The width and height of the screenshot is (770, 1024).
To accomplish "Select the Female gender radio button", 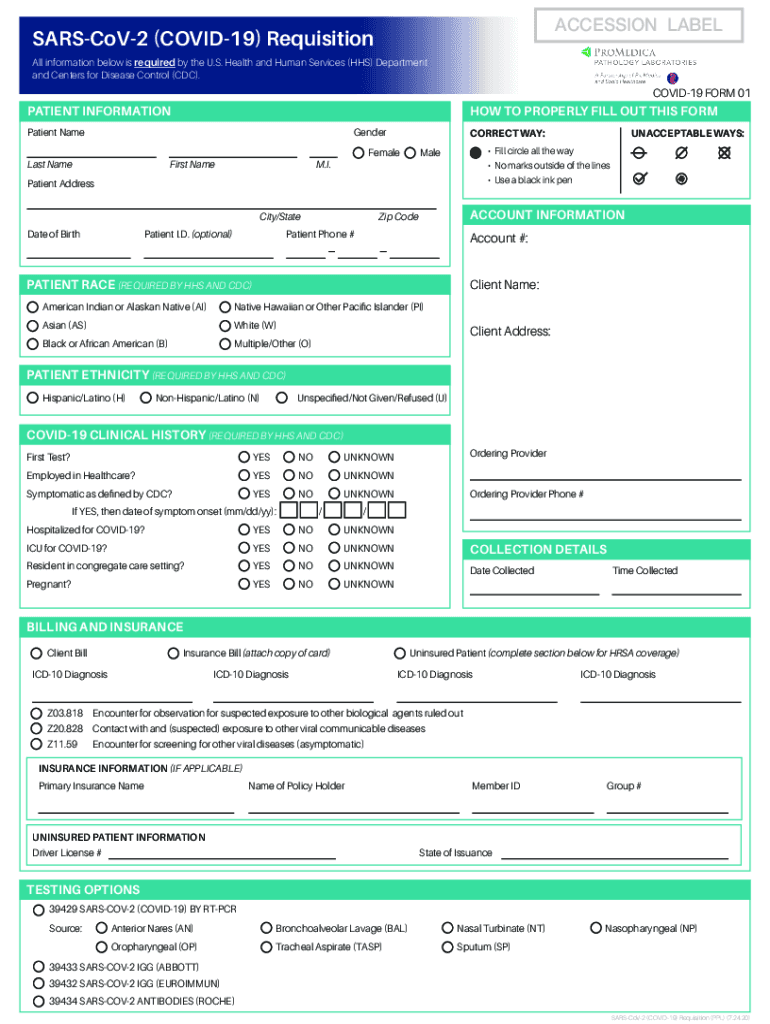I will [358, 153].
